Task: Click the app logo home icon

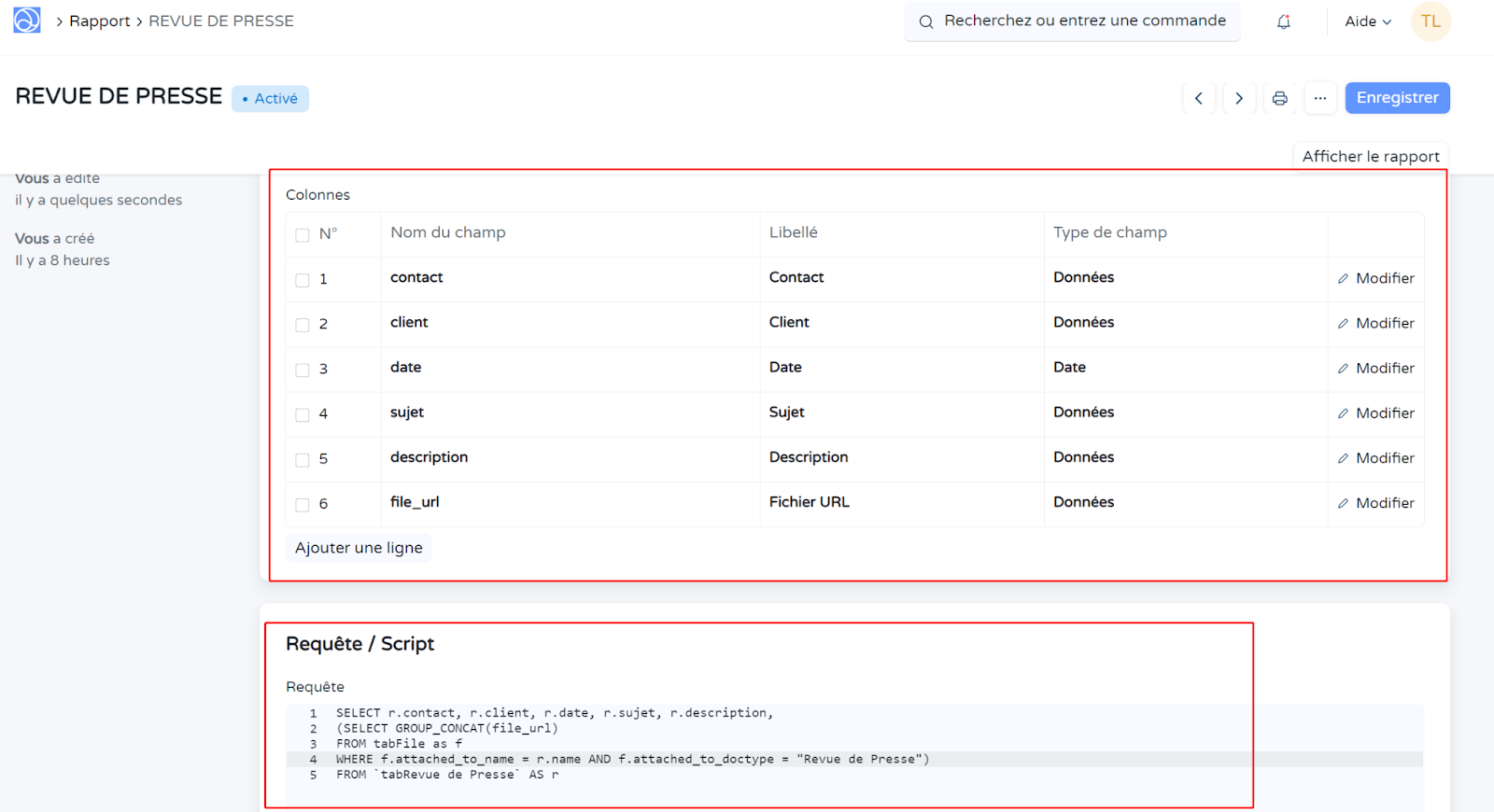Action: coord(26,21)
